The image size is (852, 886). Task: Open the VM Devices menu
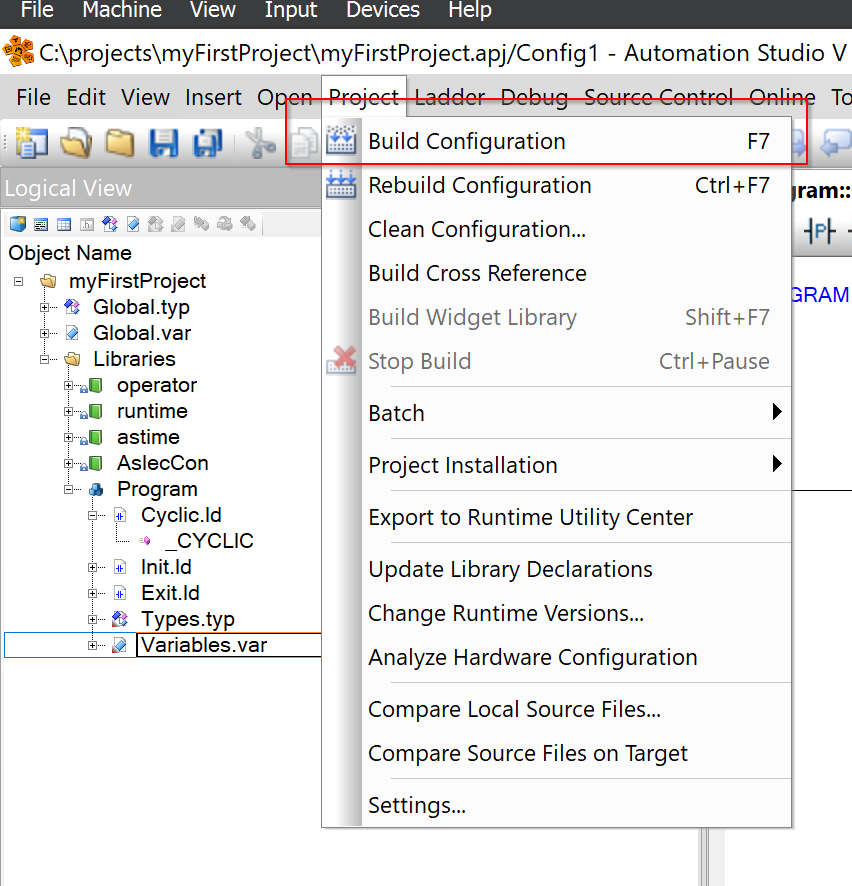click(x=382, y=10)
